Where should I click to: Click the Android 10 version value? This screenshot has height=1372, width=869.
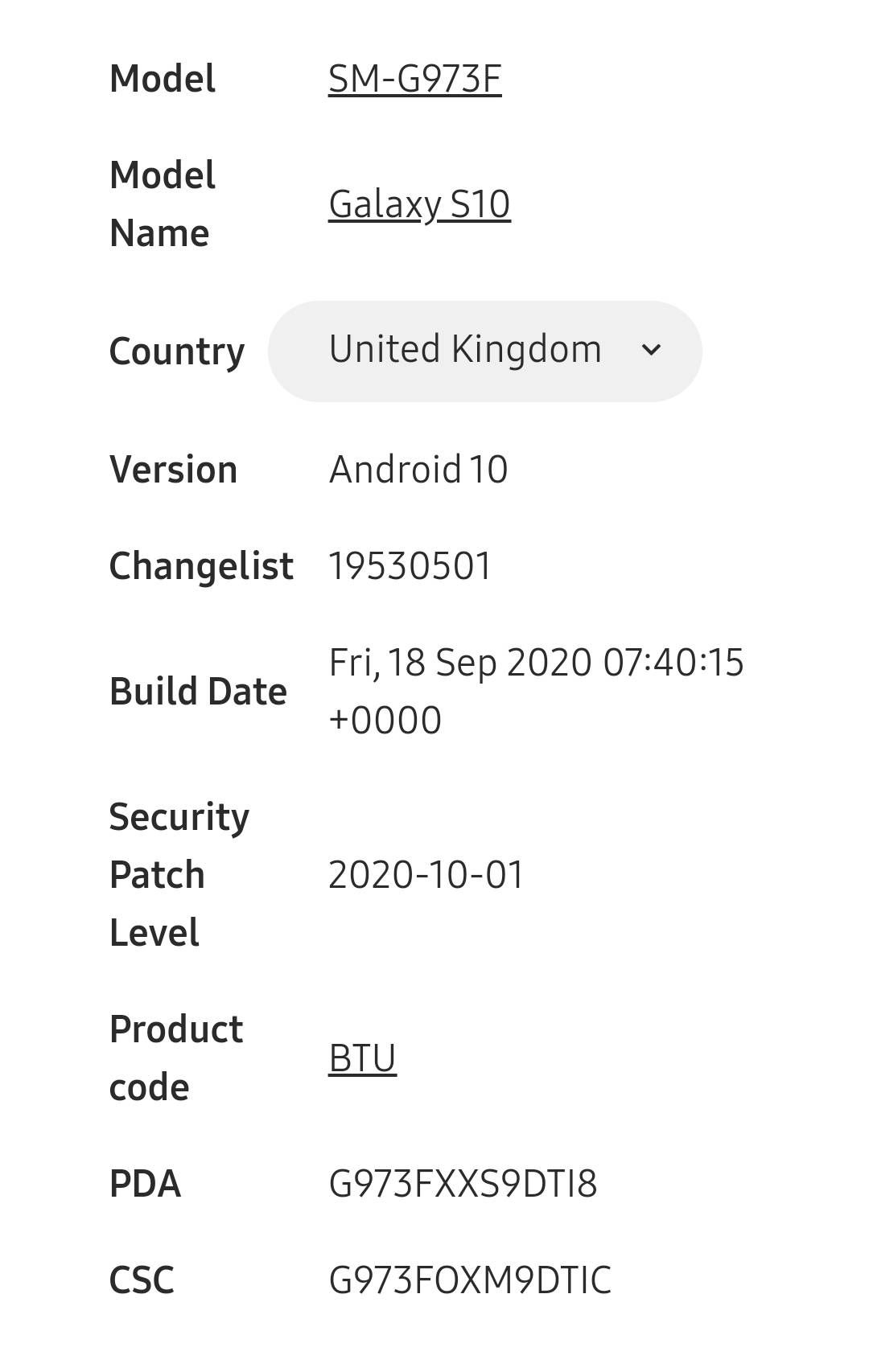click(x=418, y=470)
